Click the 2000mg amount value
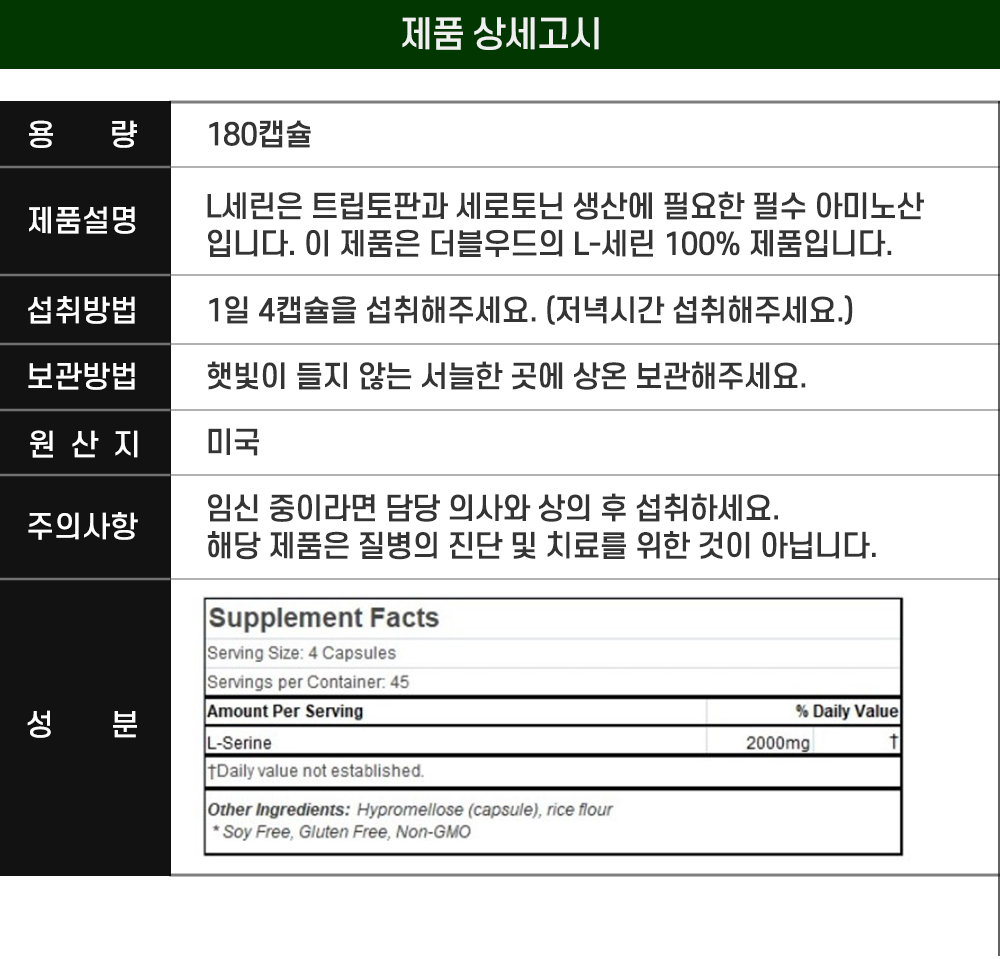This screenshot has width=1000, height=959. (777, 743)
